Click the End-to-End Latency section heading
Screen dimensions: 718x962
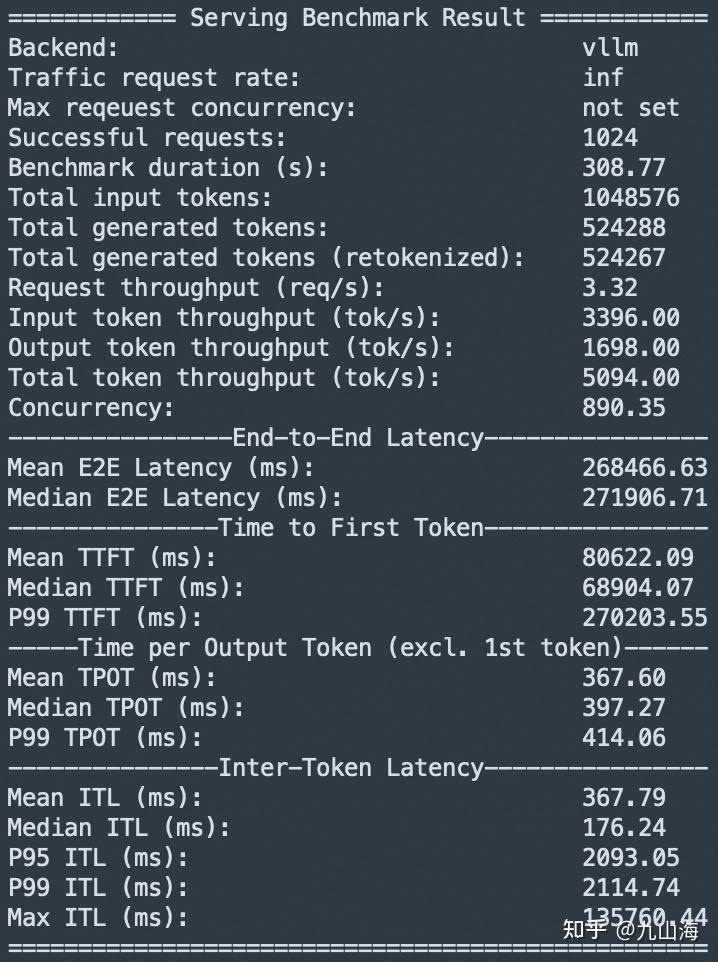(x=357, y=437)
